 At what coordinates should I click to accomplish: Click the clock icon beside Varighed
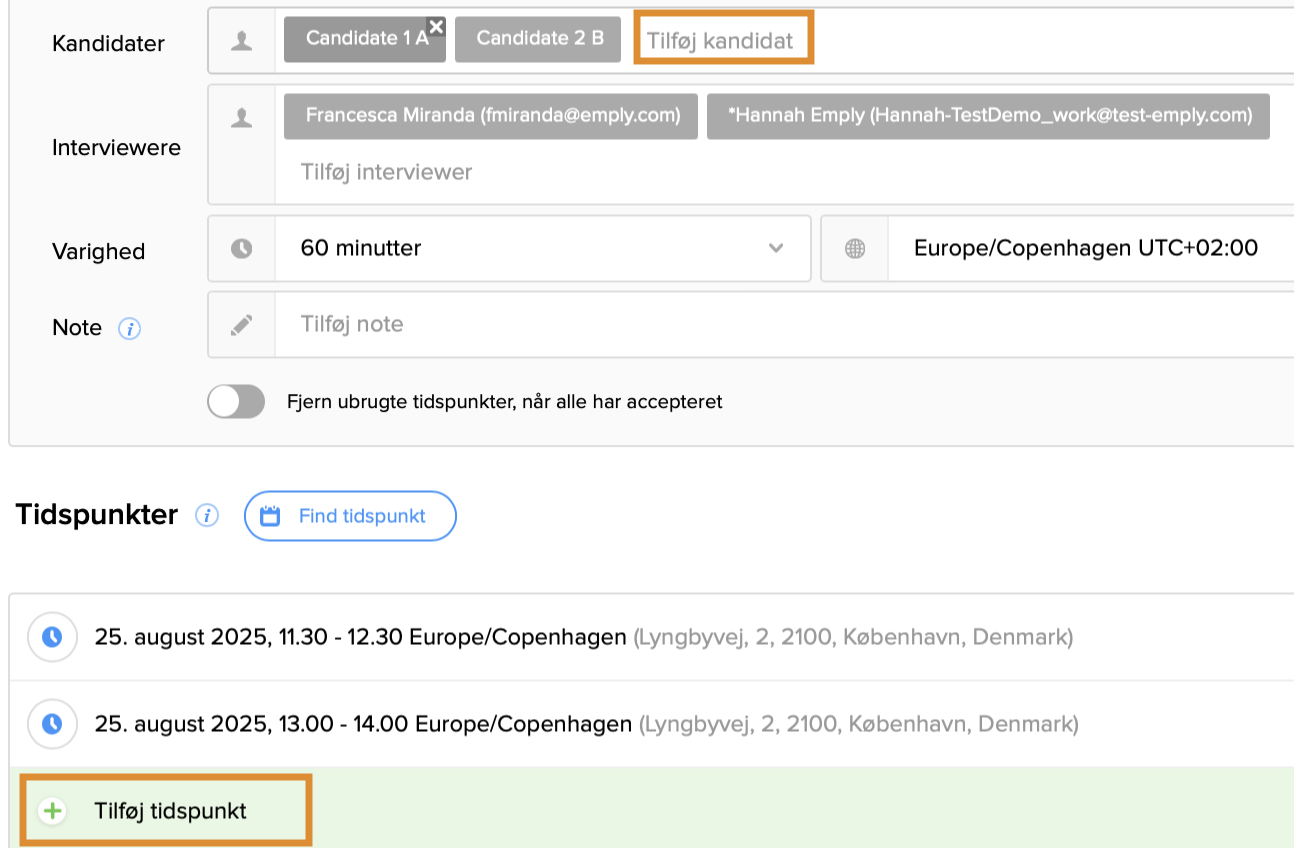pos(241,249)
